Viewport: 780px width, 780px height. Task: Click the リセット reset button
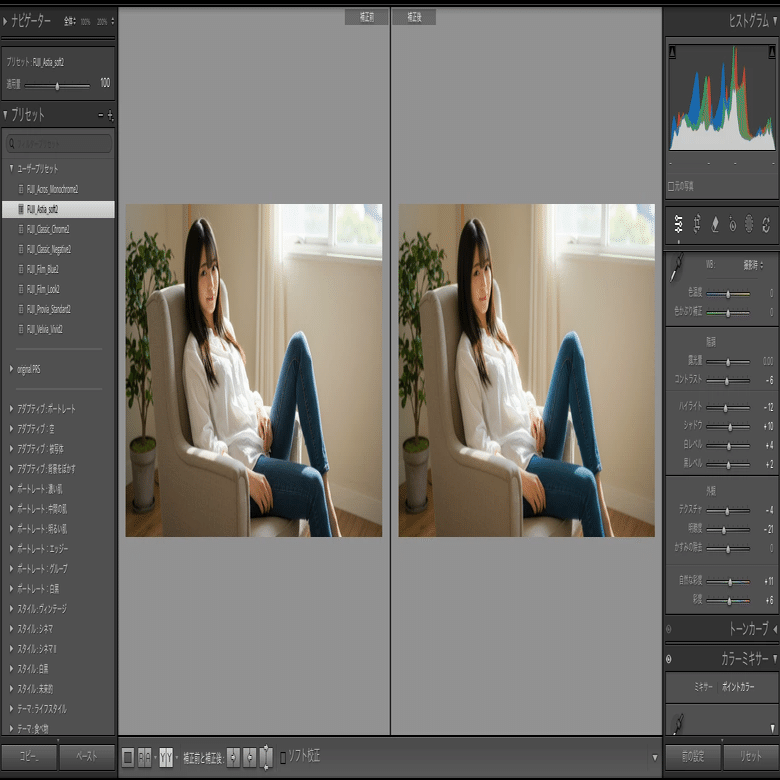pyautogui.click(x=750, y=756)
